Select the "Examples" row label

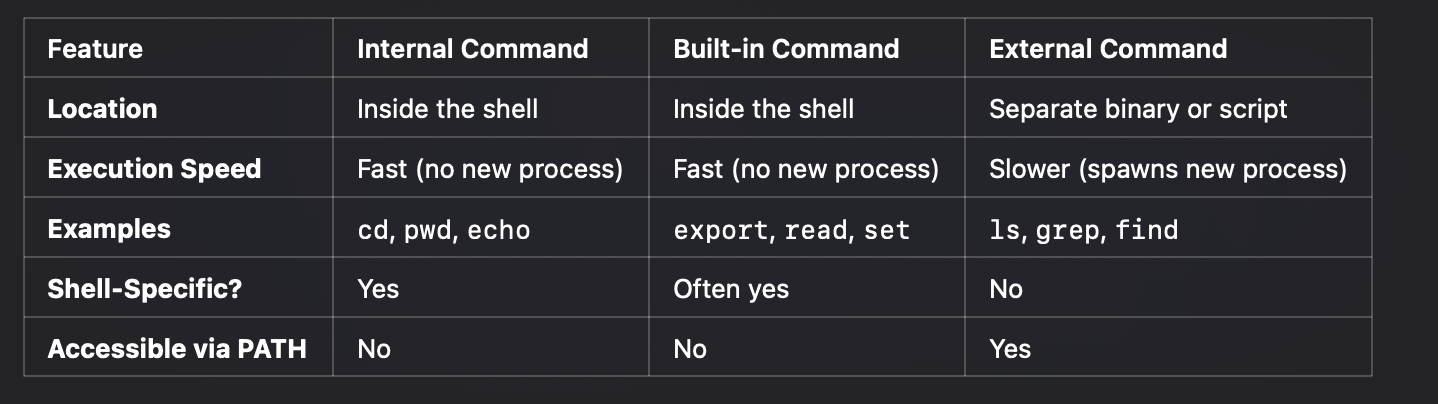109,229
